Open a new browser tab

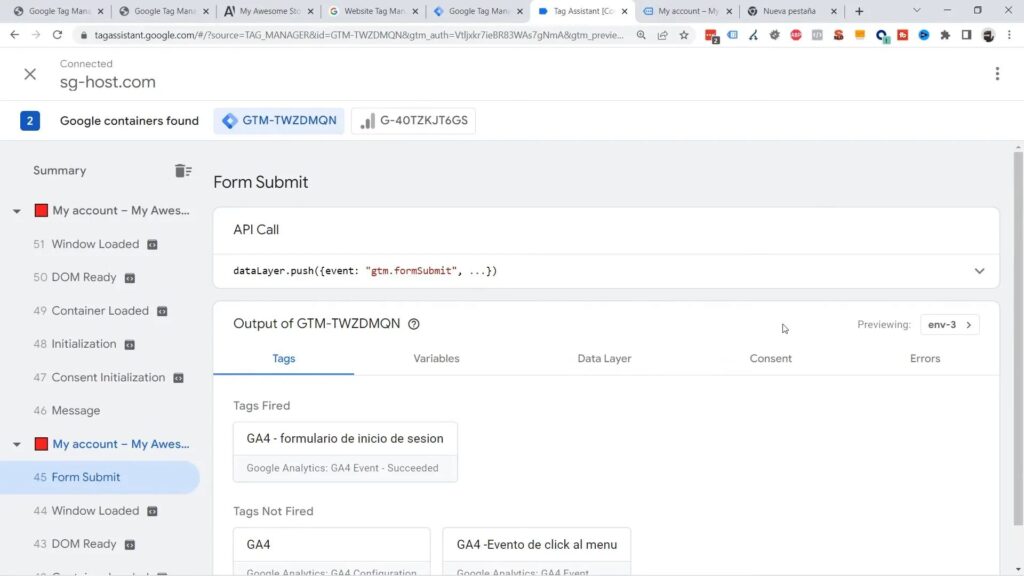pyautogui.click(x=859, y=11)
